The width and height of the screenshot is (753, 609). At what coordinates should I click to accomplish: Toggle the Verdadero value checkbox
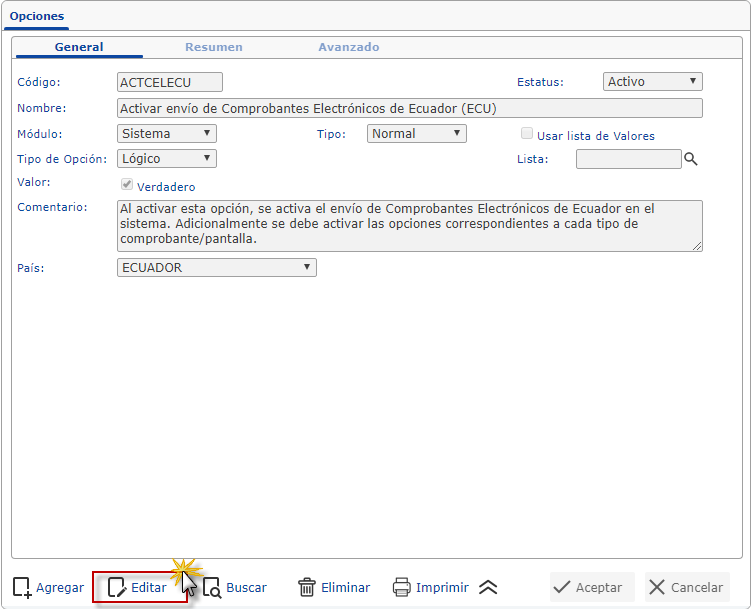click(127, 184)
